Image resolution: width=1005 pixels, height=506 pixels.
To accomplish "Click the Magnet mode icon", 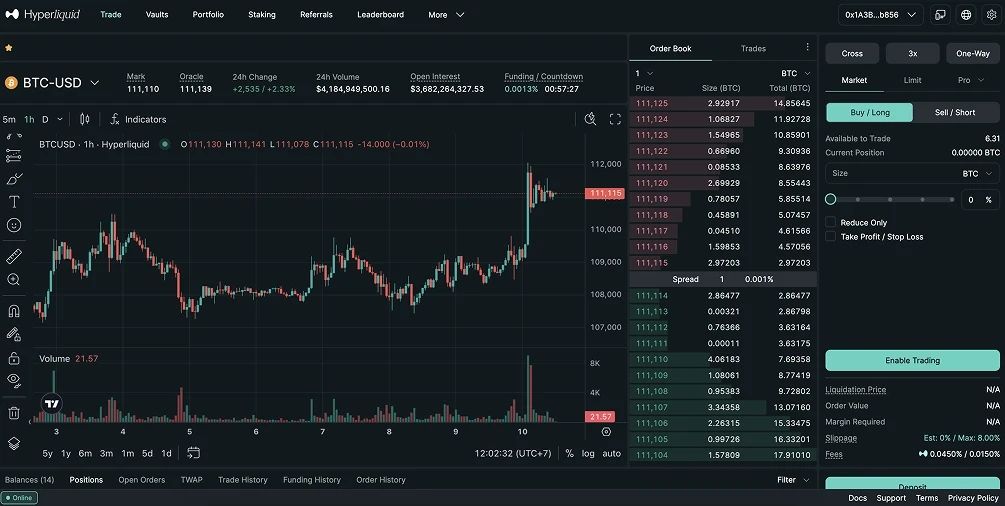I will tap(14, 310).
